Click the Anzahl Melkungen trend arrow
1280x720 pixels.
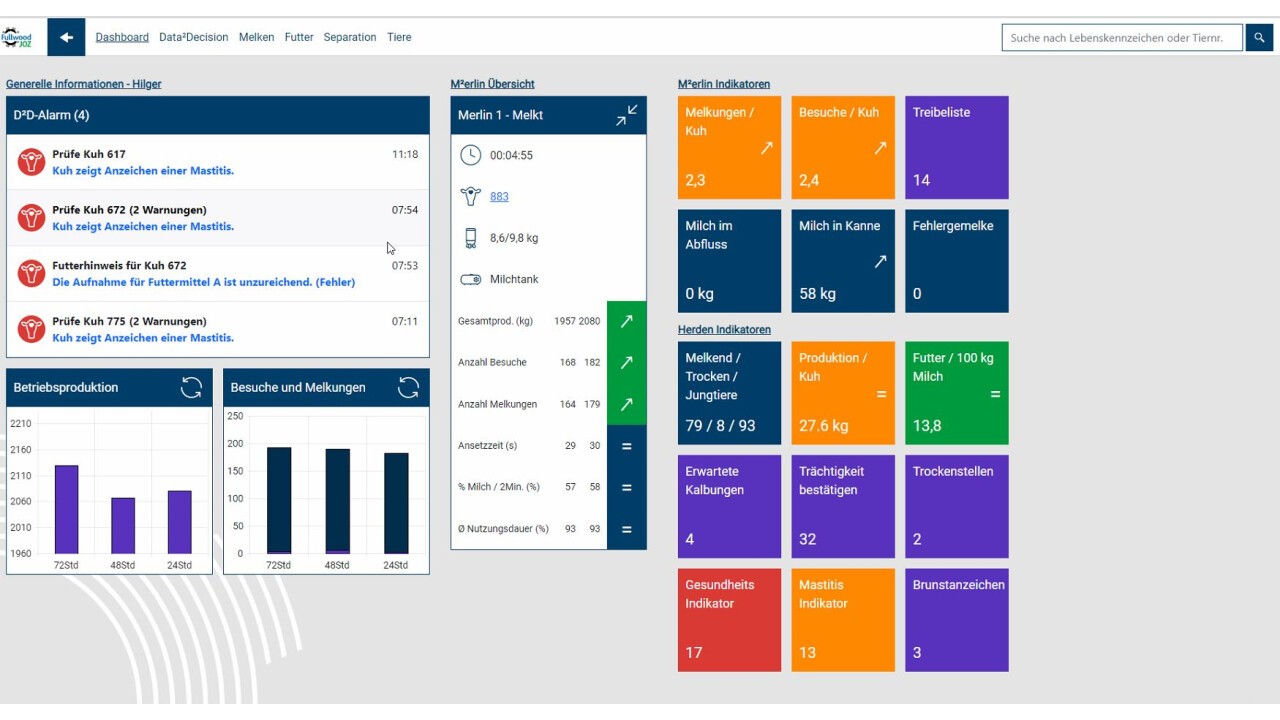(x=627, y=404)
